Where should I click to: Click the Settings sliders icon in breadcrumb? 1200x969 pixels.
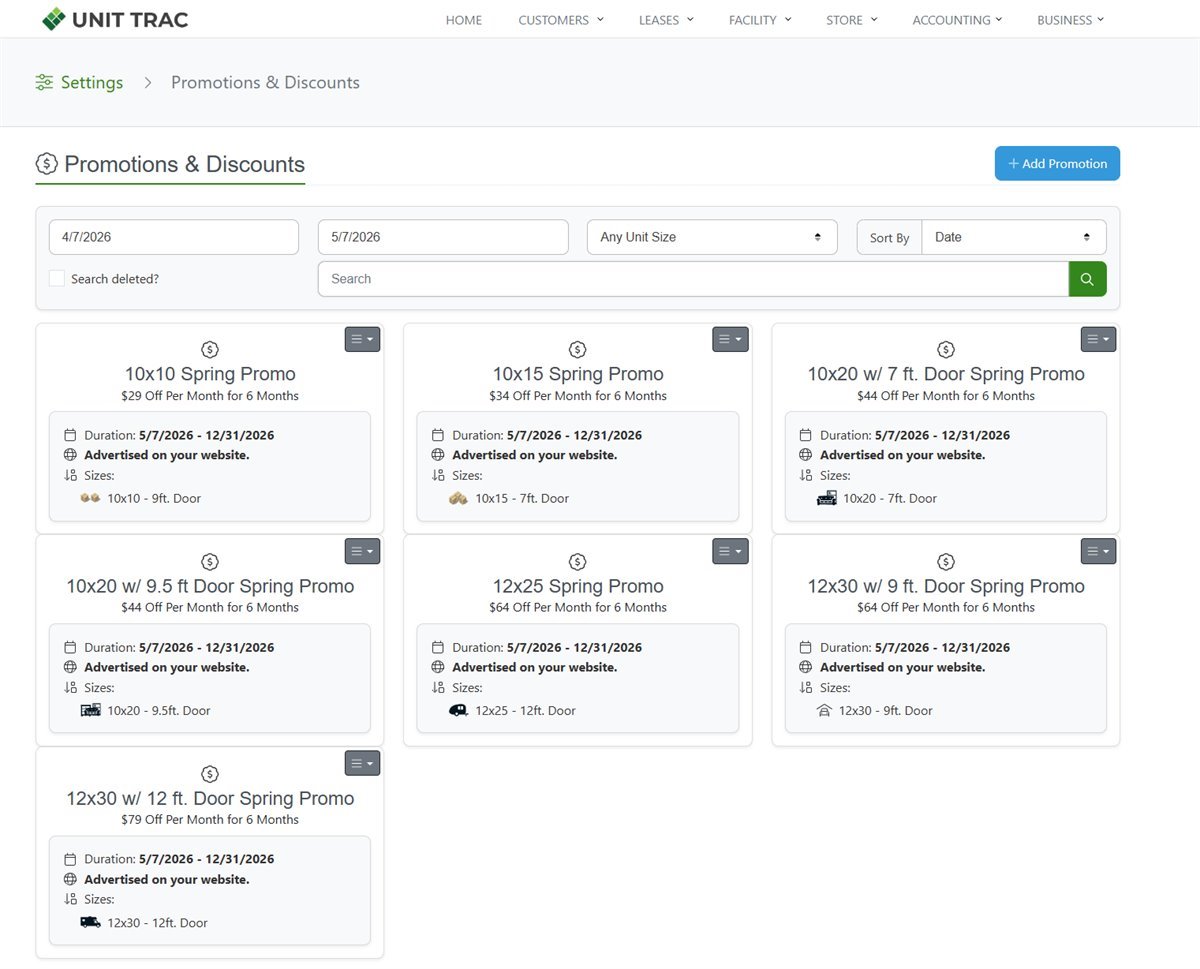(44, 83)
